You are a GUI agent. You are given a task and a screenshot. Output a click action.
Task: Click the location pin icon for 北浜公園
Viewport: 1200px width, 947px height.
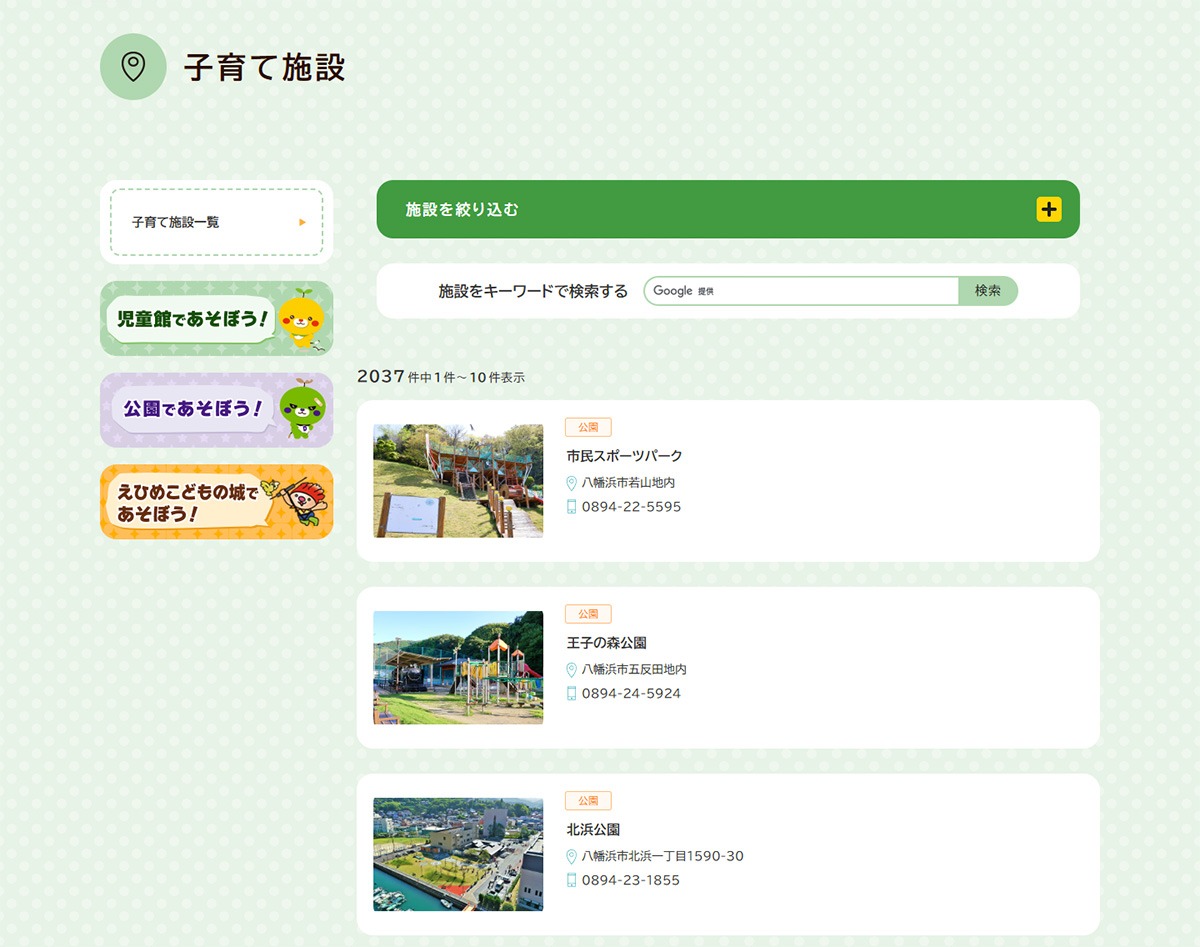tap(572, 857)
